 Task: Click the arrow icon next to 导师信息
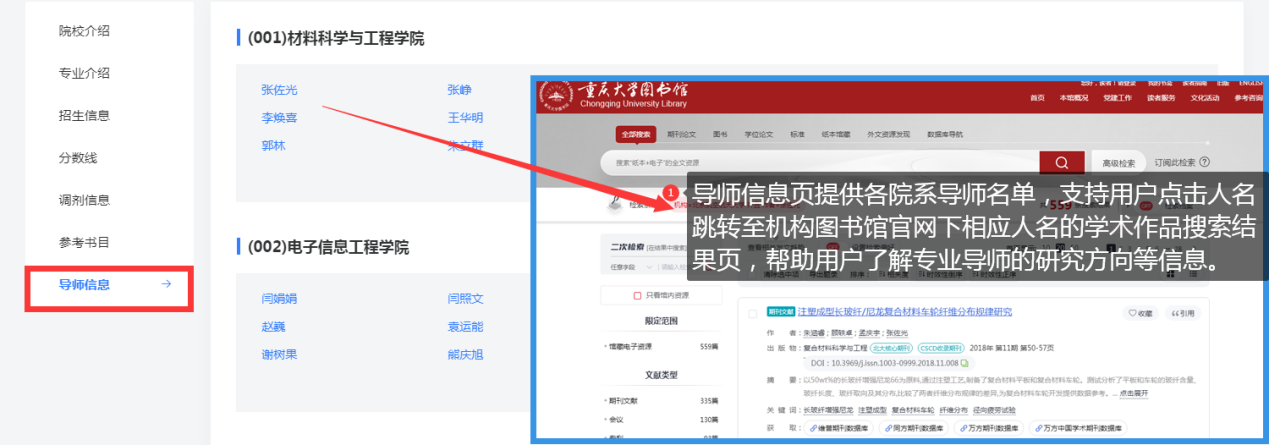166,284
